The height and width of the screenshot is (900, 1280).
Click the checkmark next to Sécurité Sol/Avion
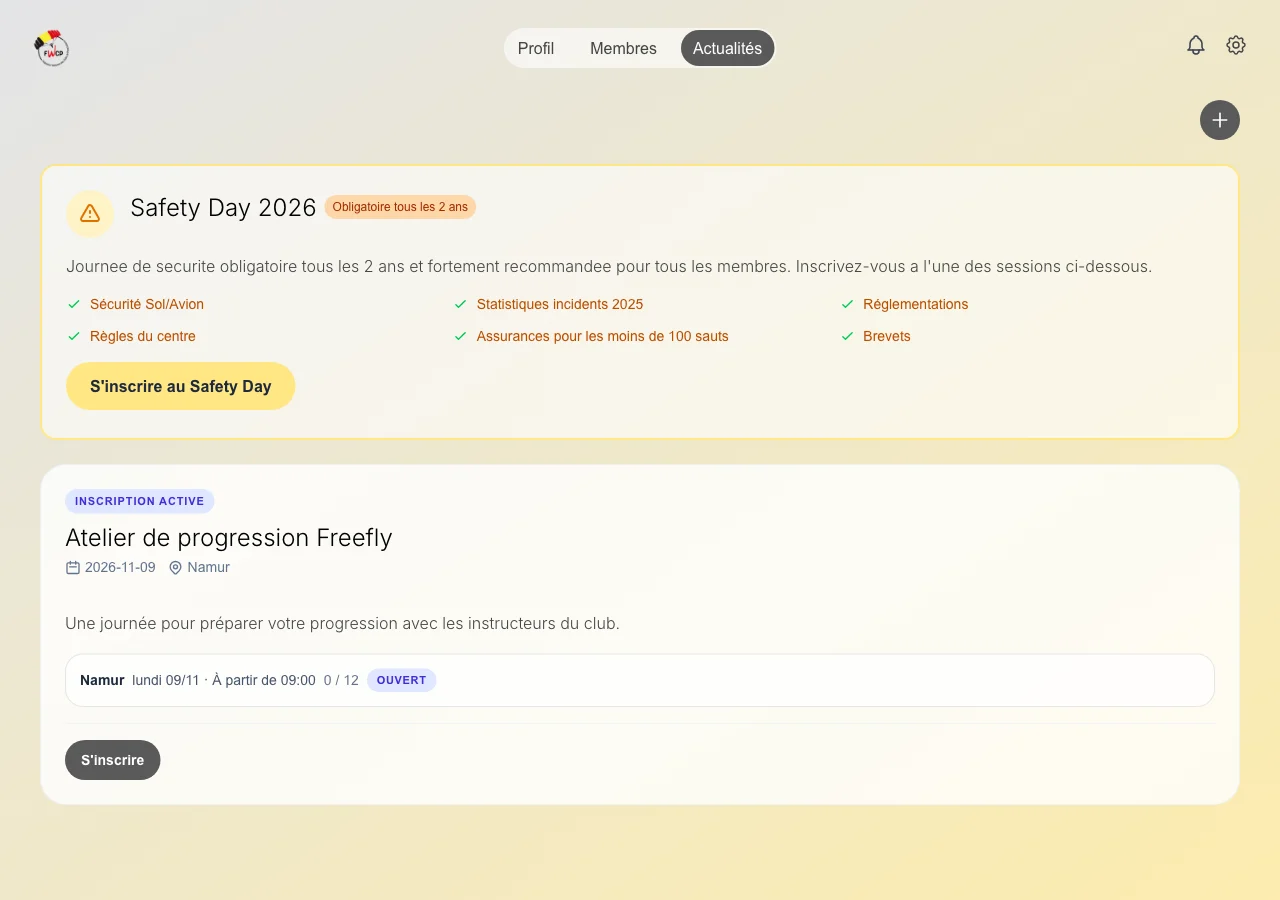[x=73, y=304]
